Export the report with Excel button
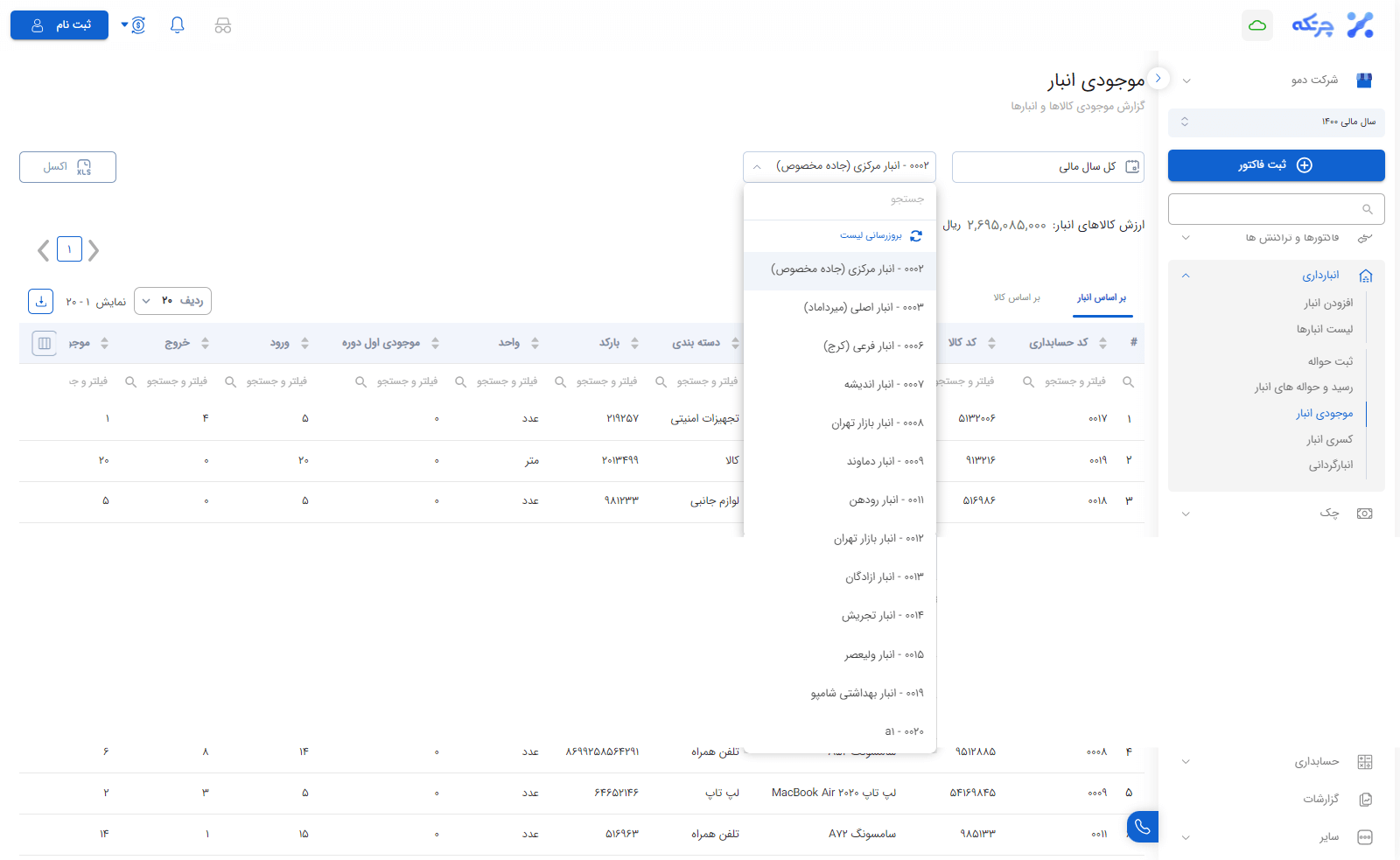The height and width of the screenshot is (860, 1400). (x=67, y=167)
